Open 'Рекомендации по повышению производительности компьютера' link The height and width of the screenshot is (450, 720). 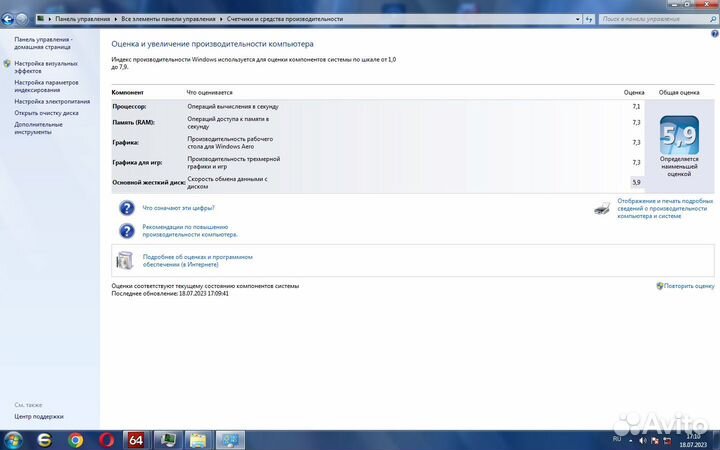point(190,231)
